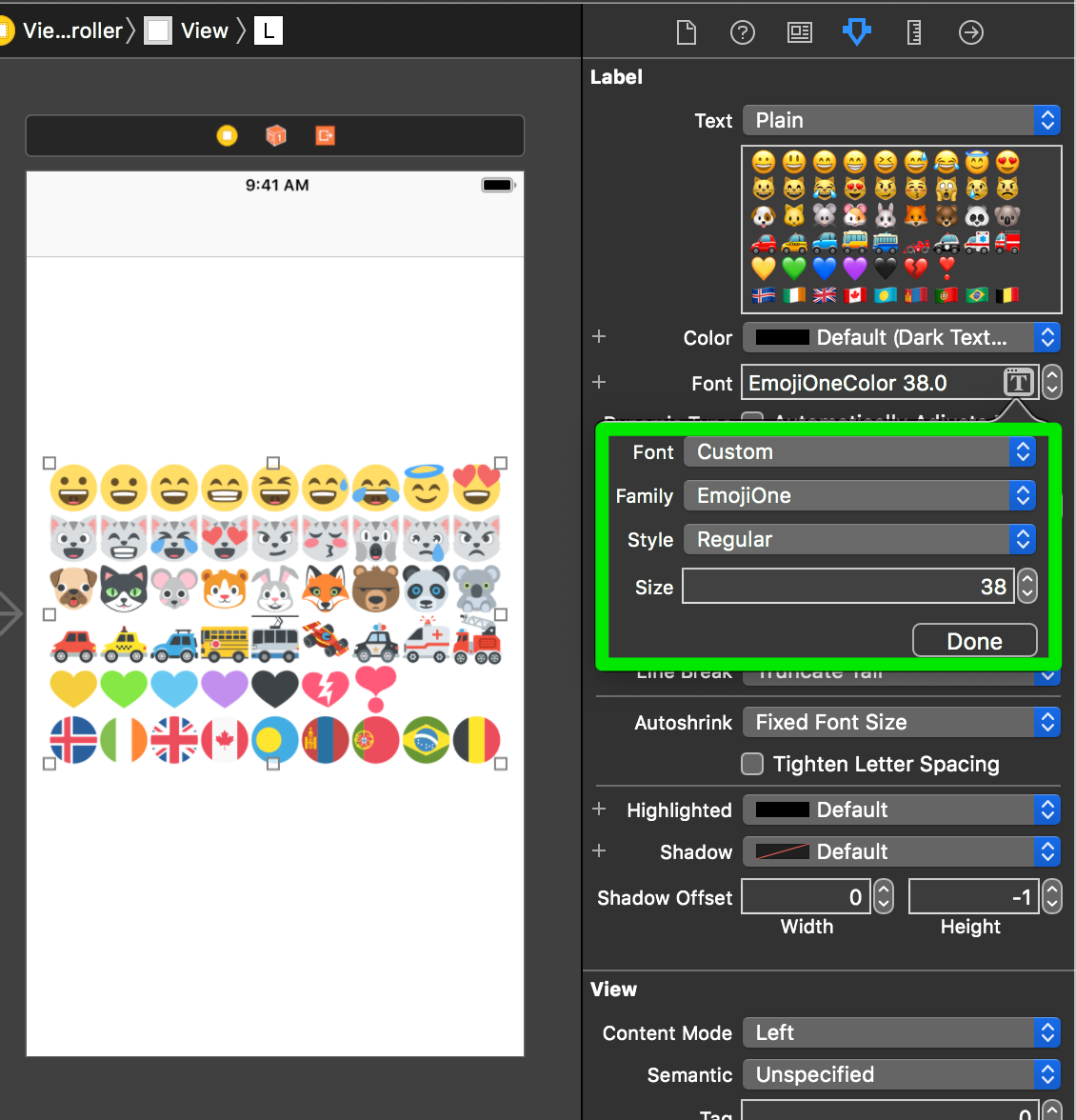Click the font Size input field
Viewport: 1076px width, 1120px height.
[847, 587]
